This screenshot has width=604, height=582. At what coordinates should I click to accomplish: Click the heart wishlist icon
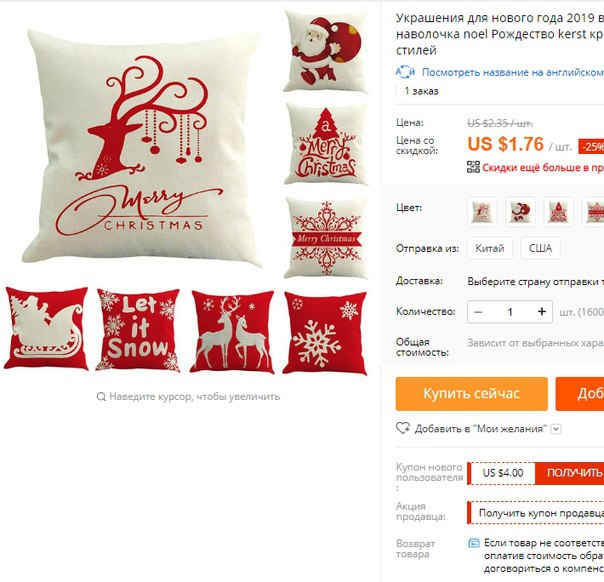[x=403, y=428]
